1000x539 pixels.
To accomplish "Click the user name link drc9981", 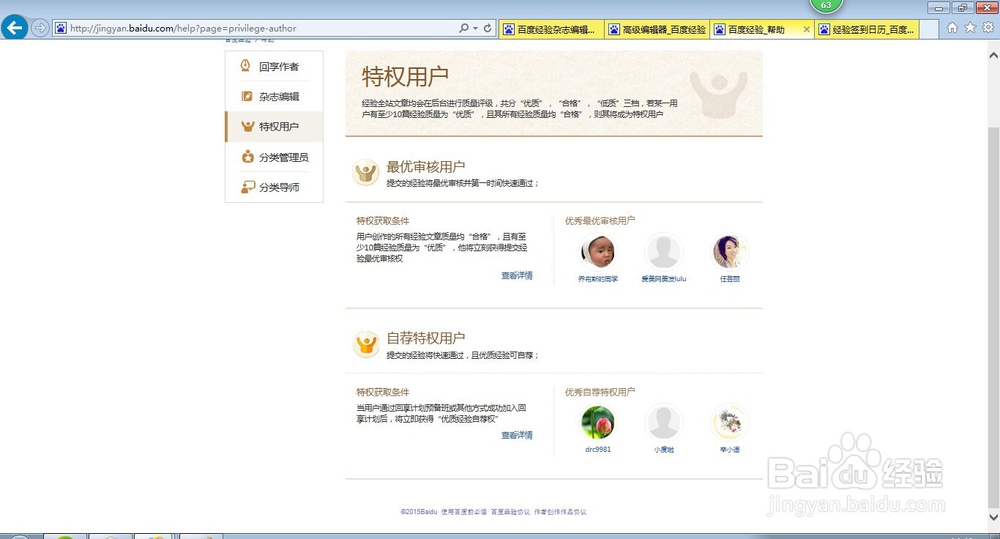I will click(598, 450).
